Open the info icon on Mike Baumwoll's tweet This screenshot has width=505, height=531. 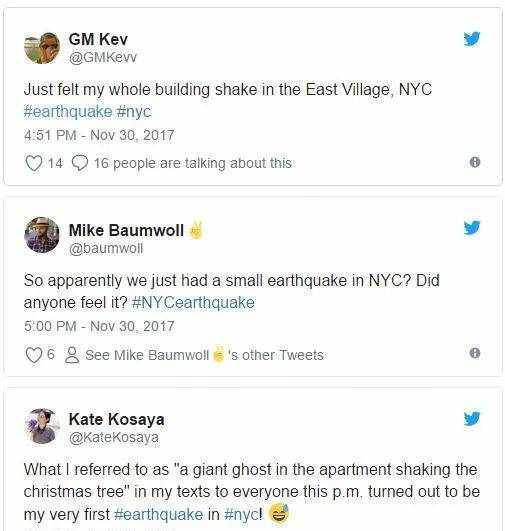475,353
